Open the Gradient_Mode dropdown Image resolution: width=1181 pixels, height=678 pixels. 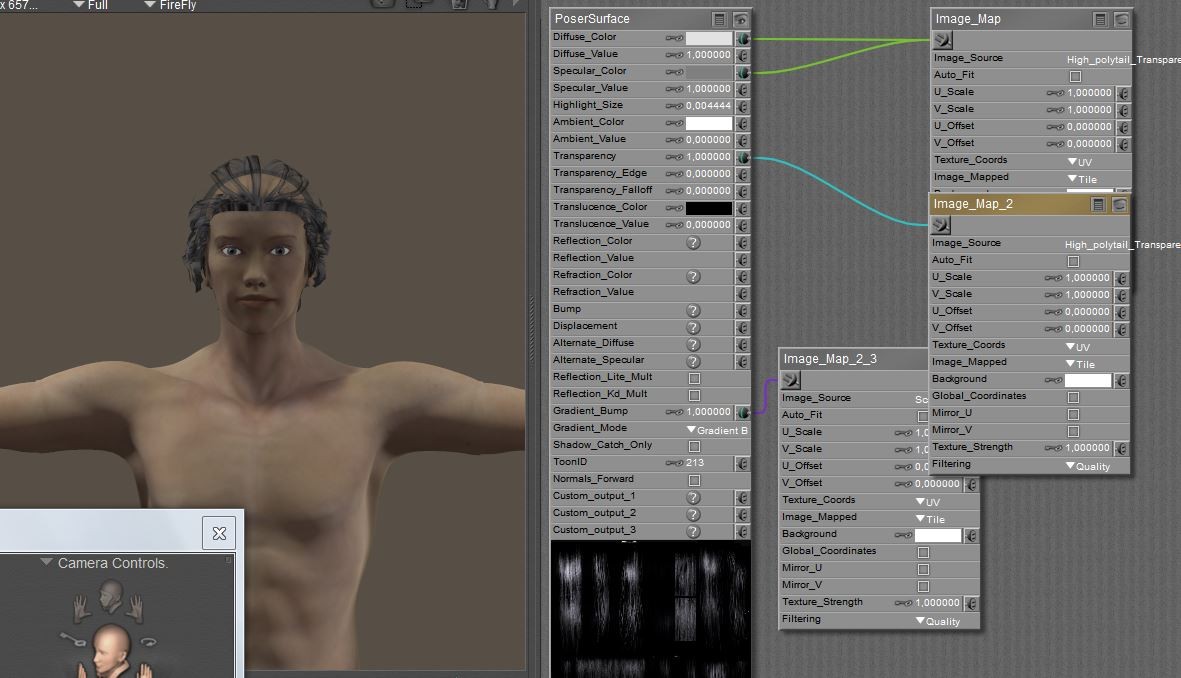tap(716, 429)
